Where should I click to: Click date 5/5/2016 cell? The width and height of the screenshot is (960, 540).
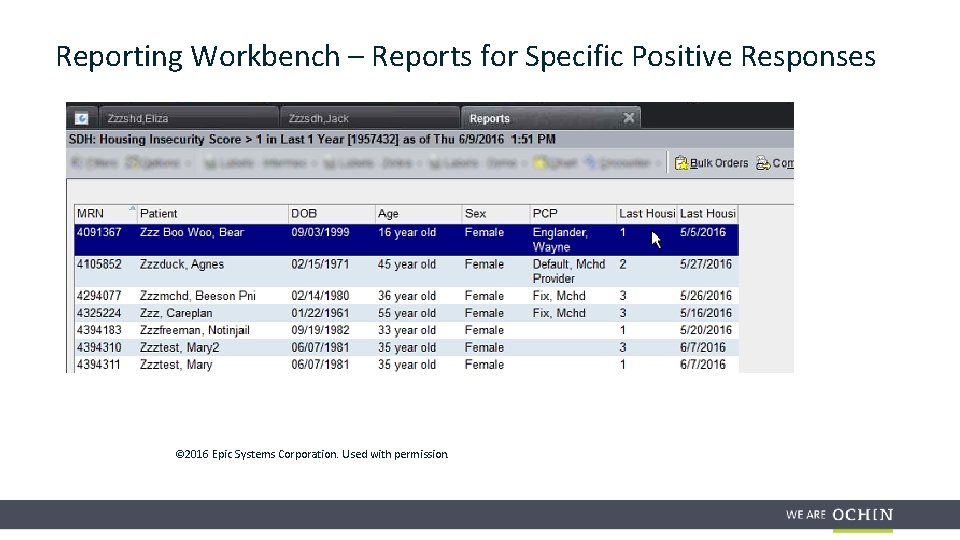pos(703,233)
